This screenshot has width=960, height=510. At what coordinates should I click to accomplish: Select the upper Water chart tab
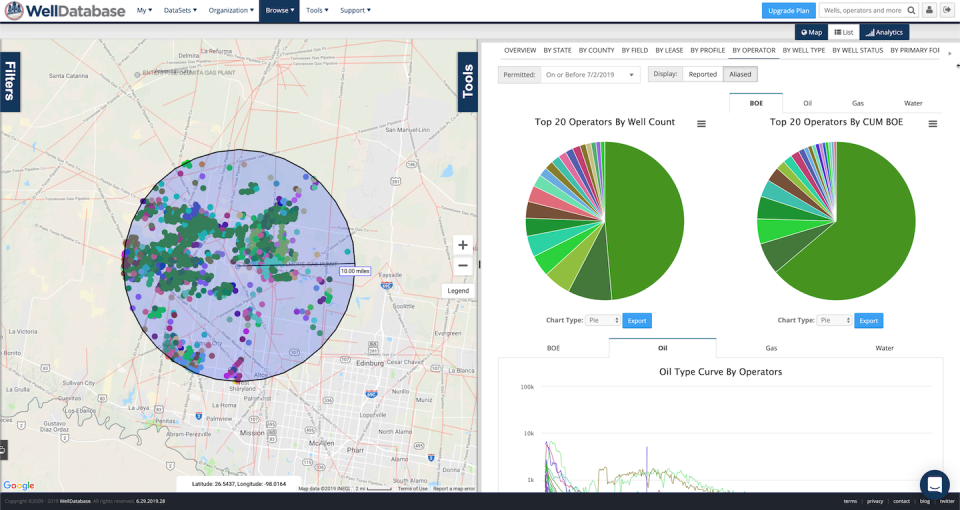tap(913, 103)
